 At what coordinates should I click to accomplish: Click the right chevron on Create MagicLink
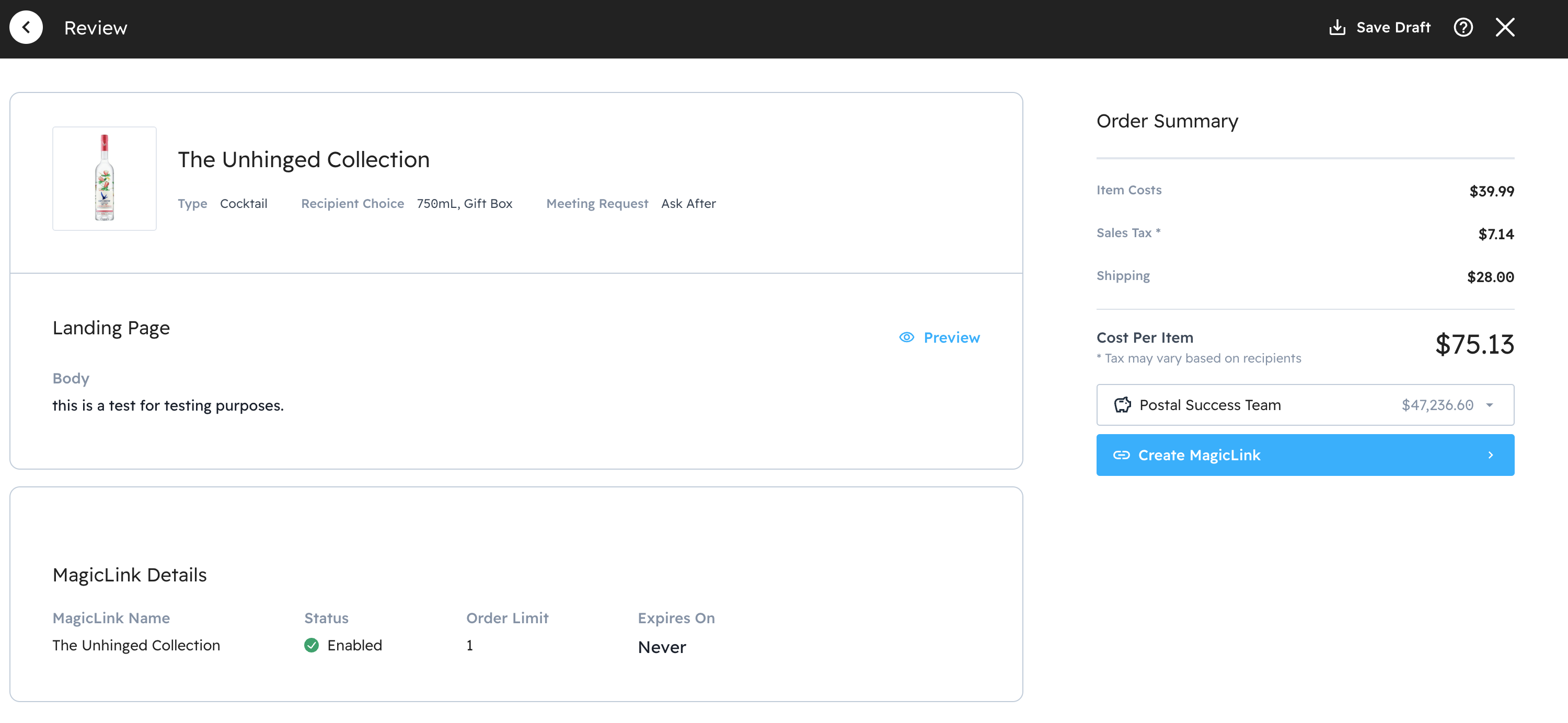tap(1490, 455)
